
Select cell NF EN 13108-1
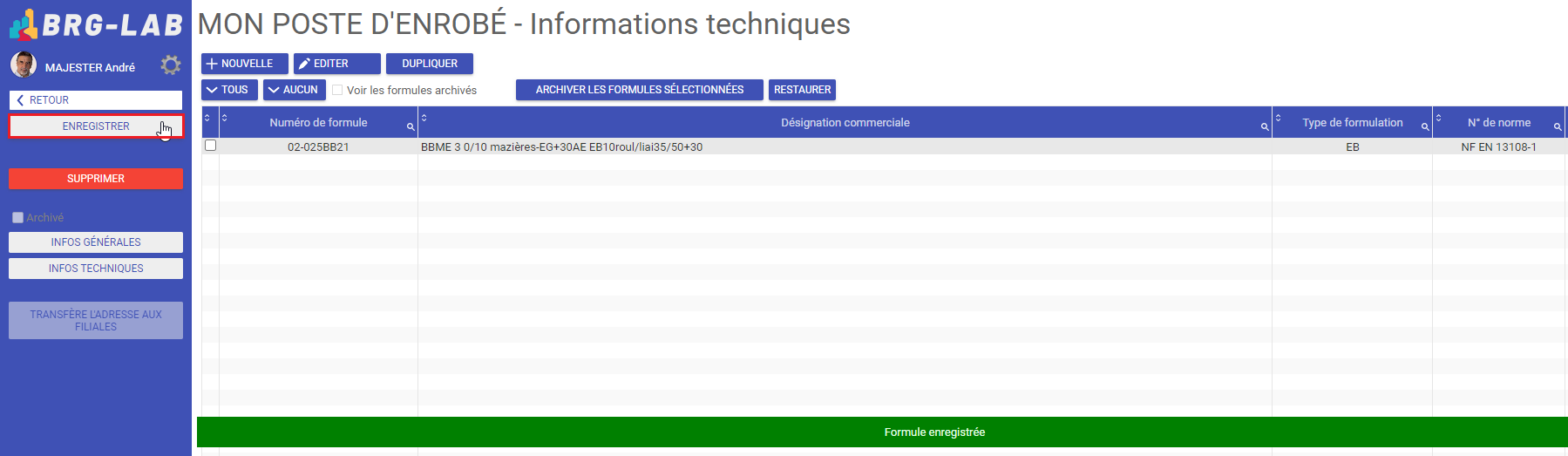click(x=1499, y=146)
